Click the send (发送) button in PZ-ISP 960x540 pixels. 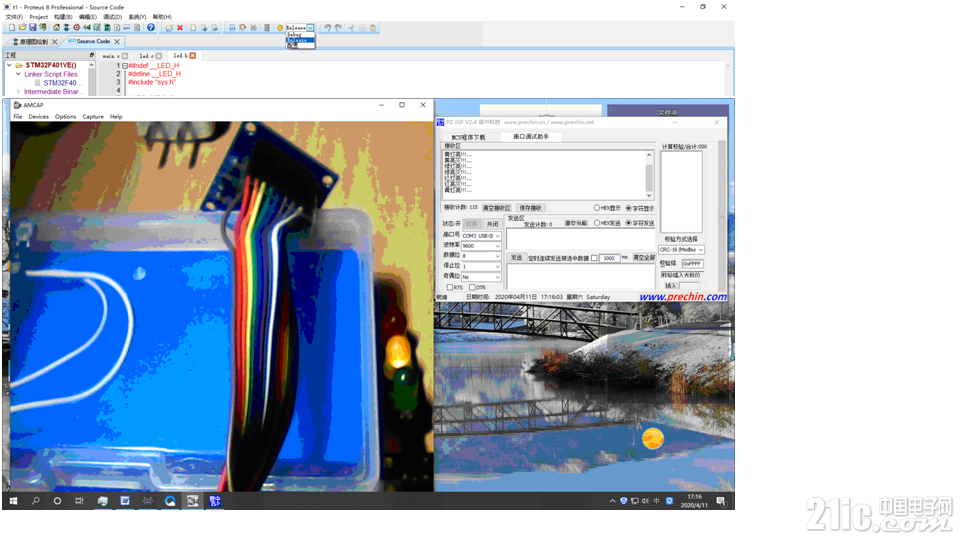click(517, 258)
